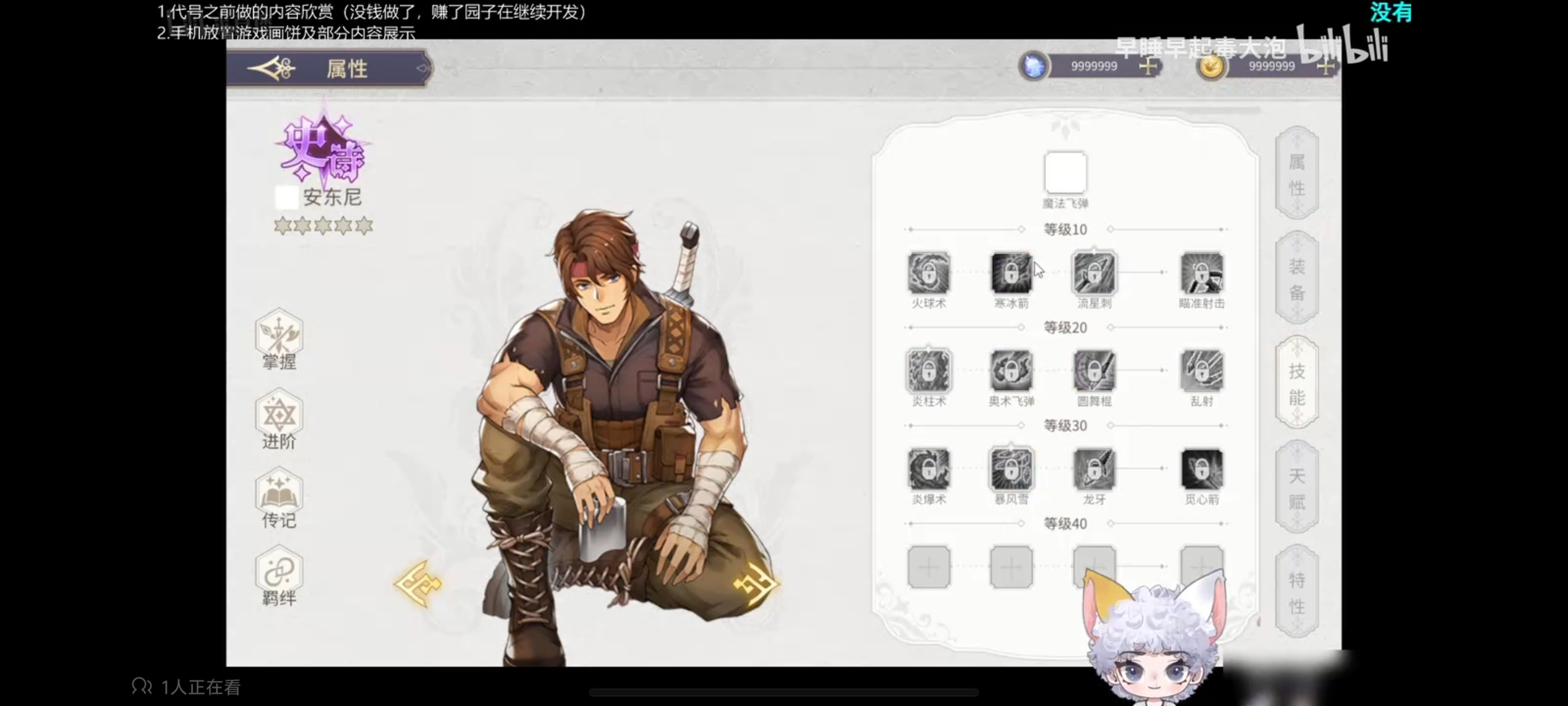This screenshot has width=1568, height=706.
Task: Tap the gold coin currency icon
Action: (1210, 66)
